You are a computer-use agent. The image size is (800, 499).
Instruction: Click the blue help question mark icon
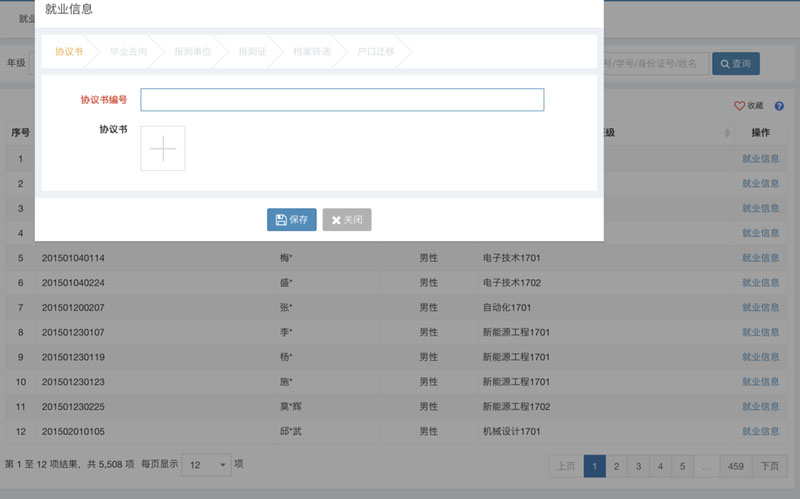coord(779,106)
